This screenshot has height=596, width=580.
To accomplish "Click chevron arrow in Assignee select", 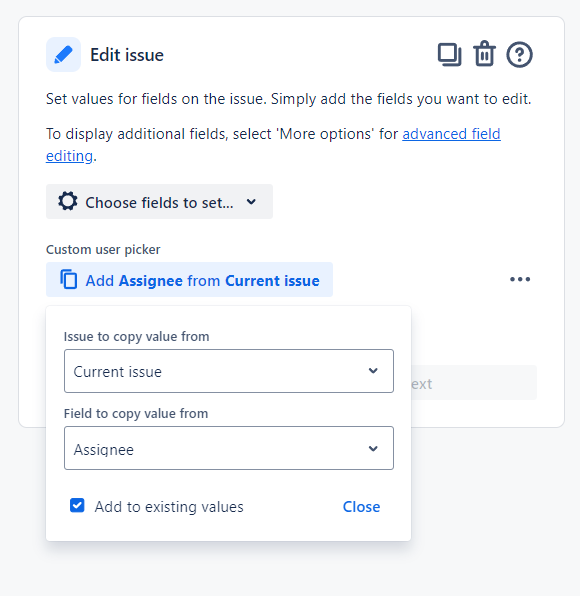I will (373, 449).
